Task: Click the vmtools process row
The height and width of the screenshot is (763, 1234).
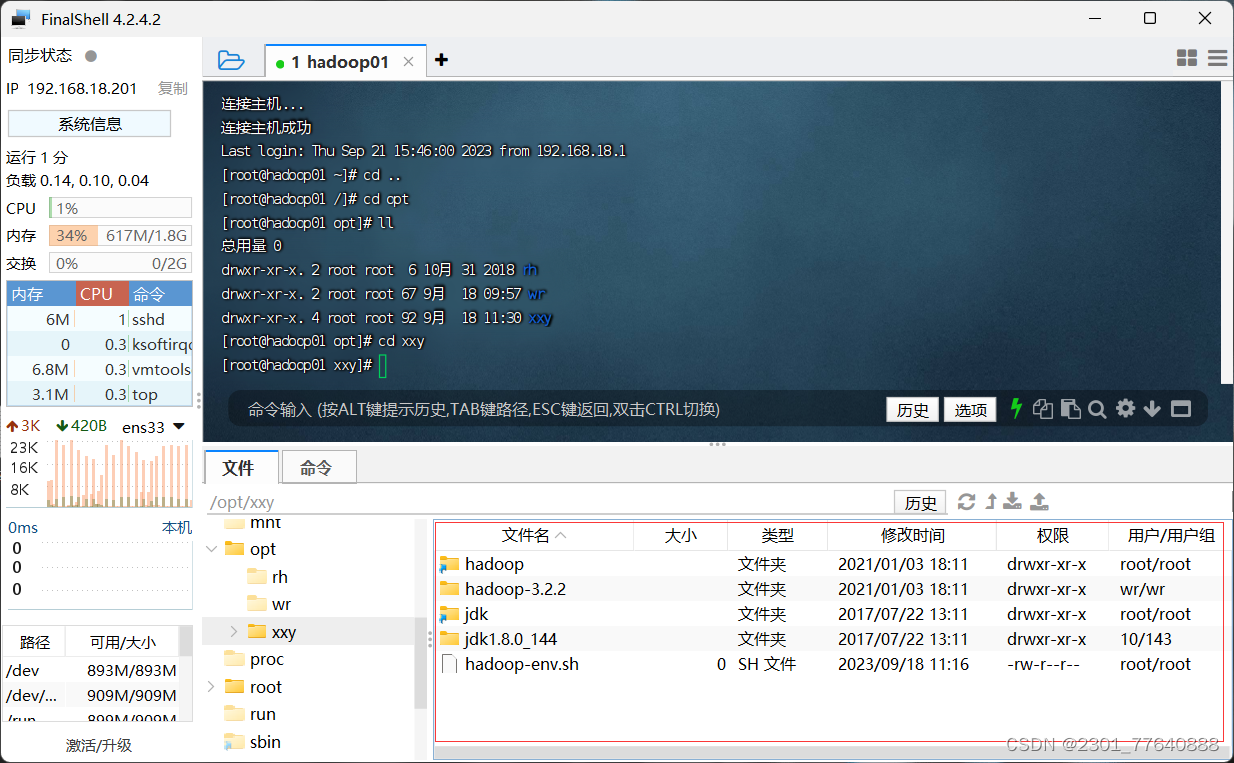Action: point(99,369)
